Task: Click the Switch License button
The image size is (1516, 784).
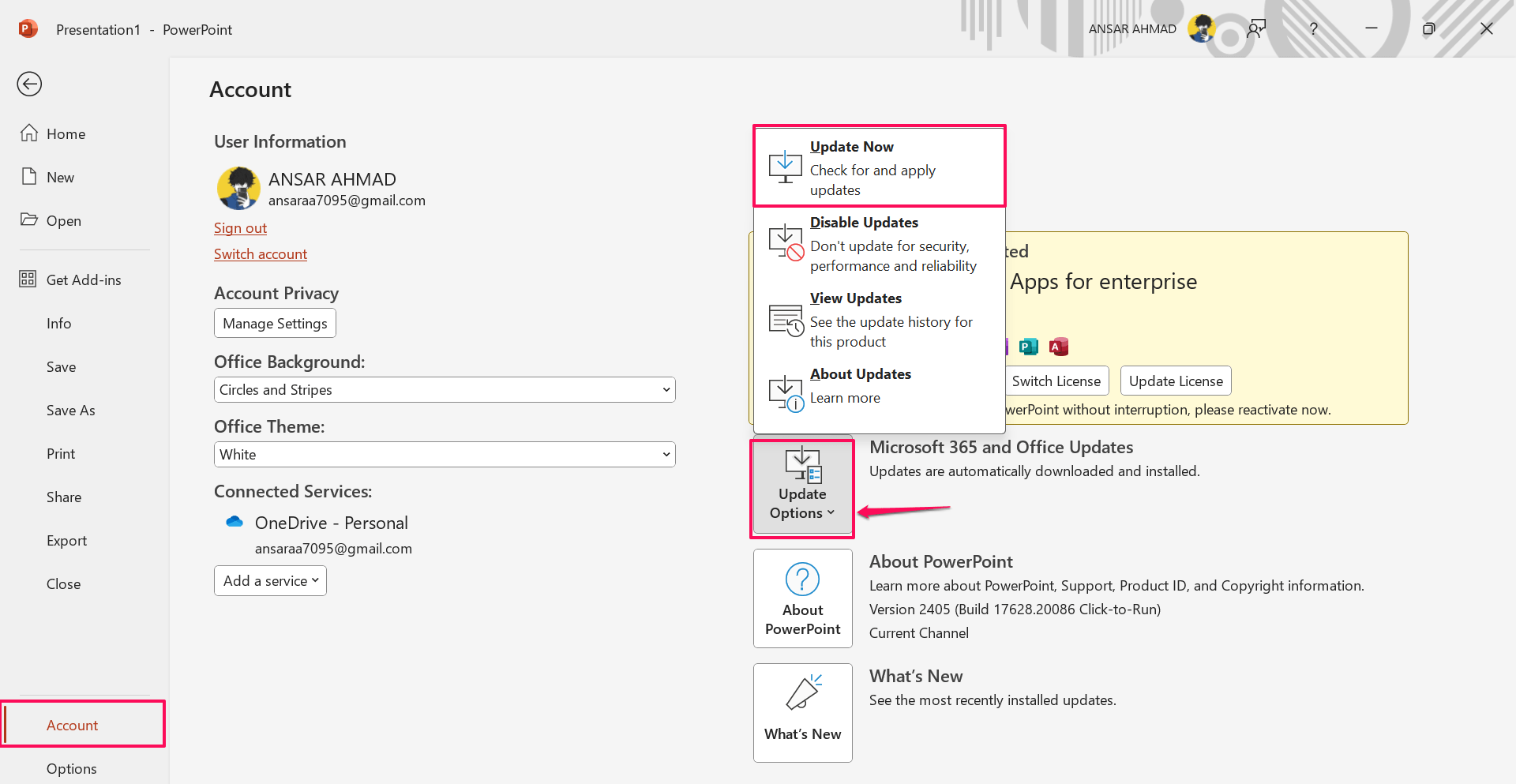Action: pos(1056,381)
